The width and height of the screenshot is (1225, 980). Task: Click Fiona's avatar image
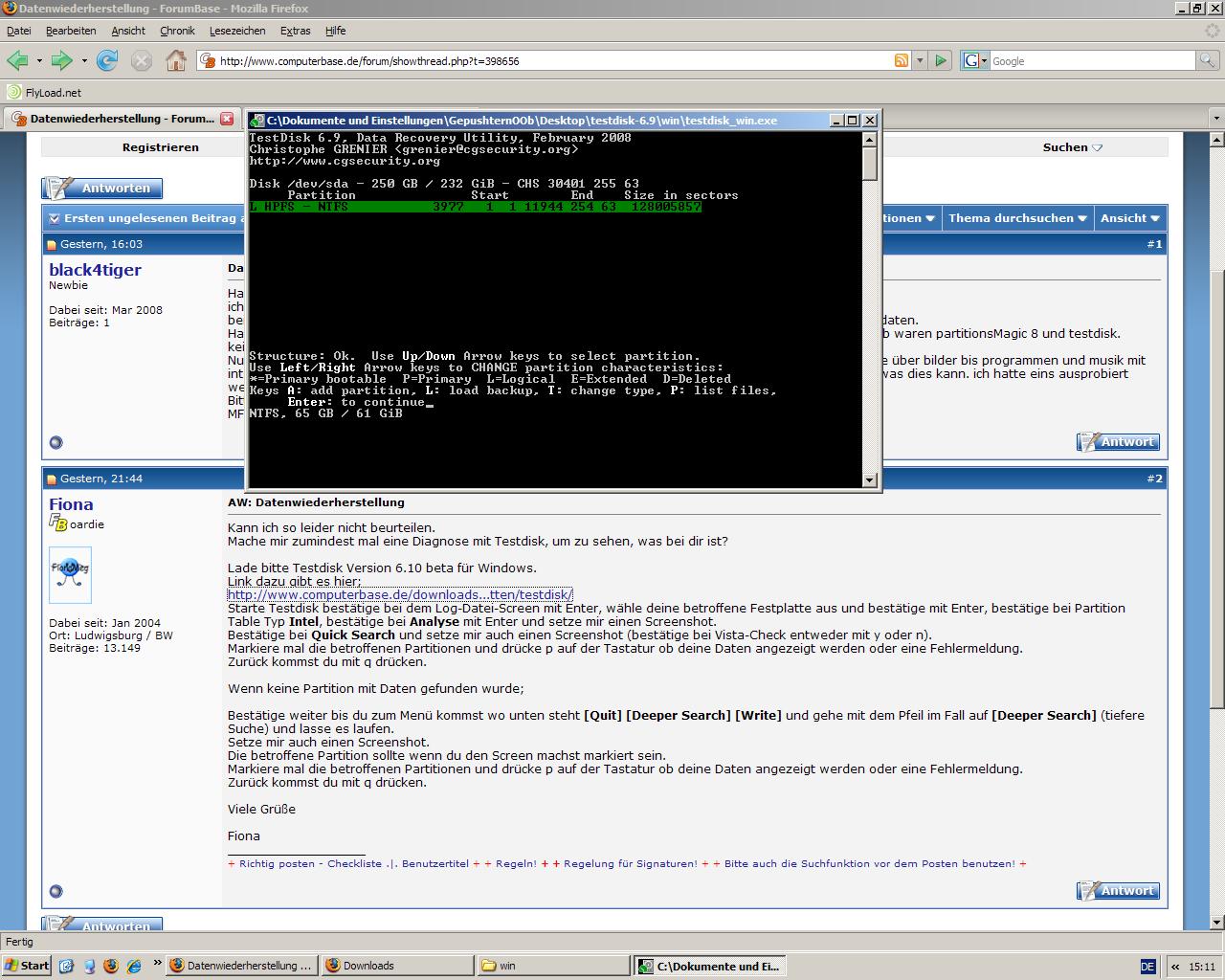(x=70, y=575)
